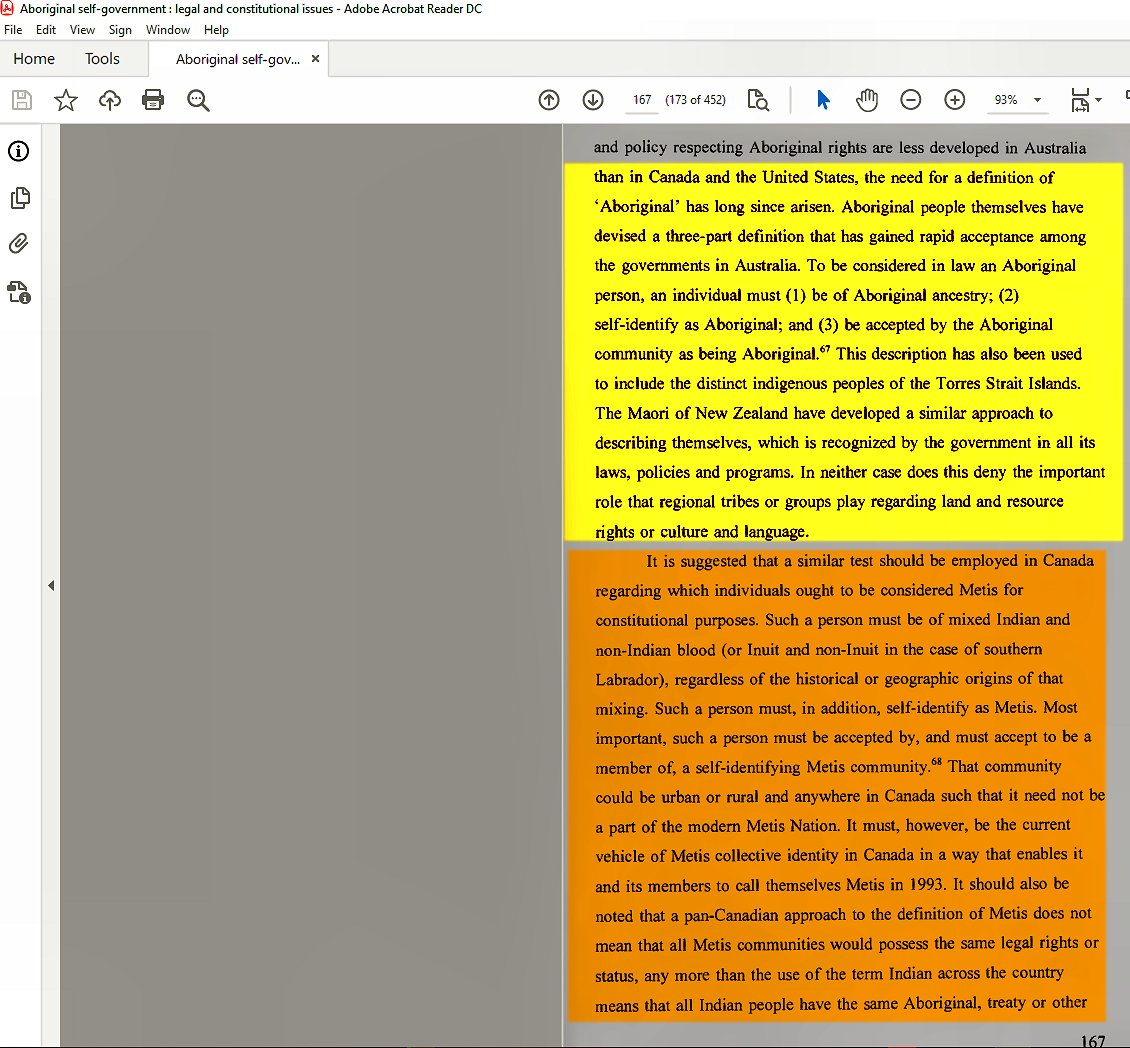The width and height of the screenshot is (1130, 1048).
Task: Click the page number field showing 167
Action: 641,99
